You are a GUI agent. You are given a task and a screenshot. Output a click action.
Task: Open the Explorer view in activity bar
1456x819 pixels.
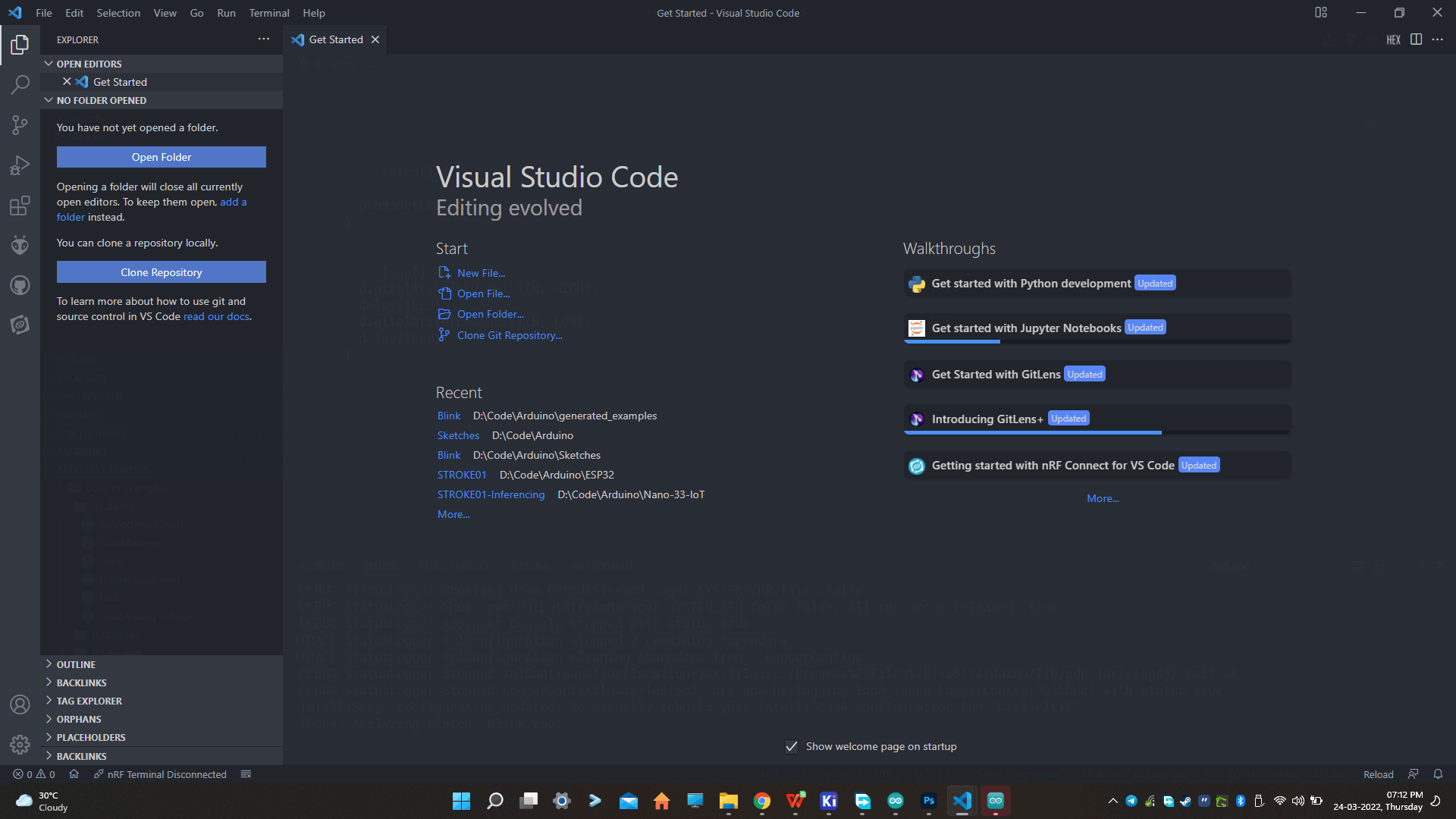tap(20, 45)
